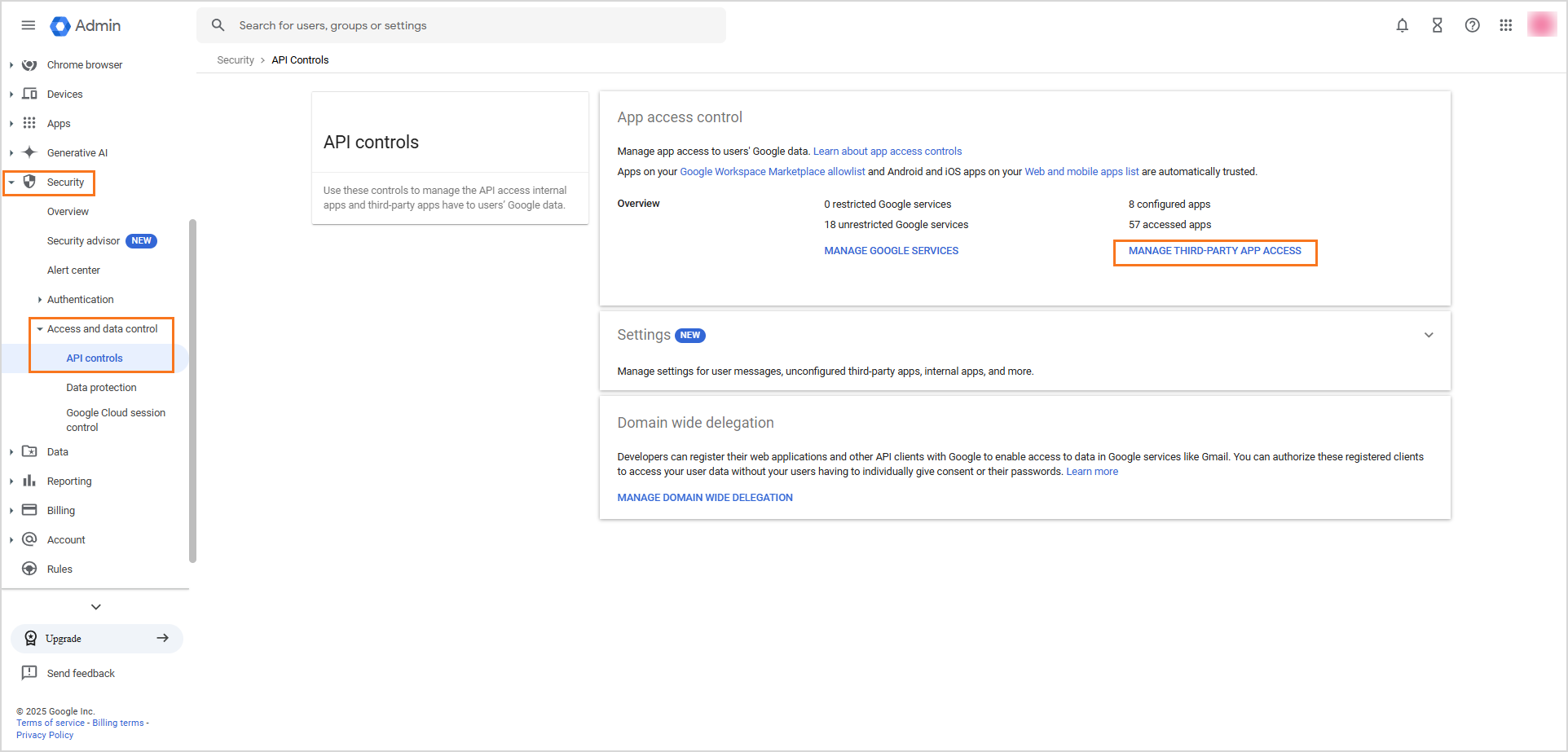
Task: Click Manage Third-Party App Access
Action: point(1214,251)
